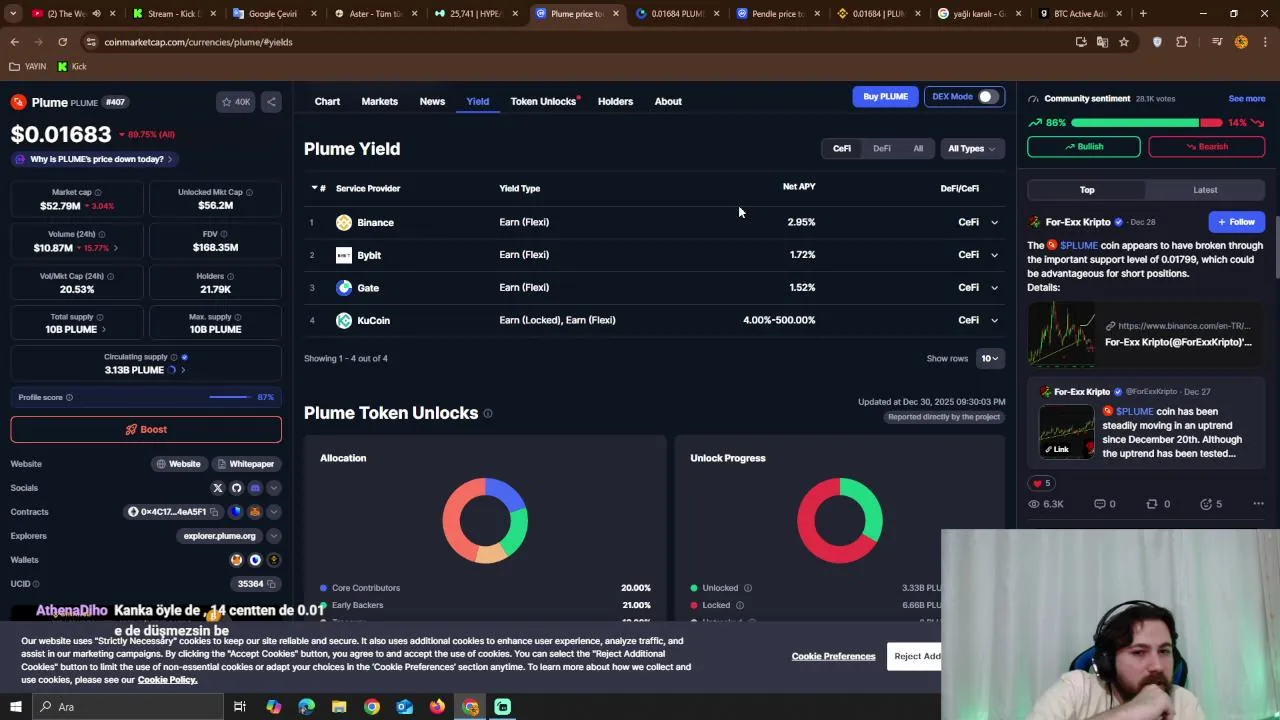Show info for Plume Token Unlocks

click(488, 414)
